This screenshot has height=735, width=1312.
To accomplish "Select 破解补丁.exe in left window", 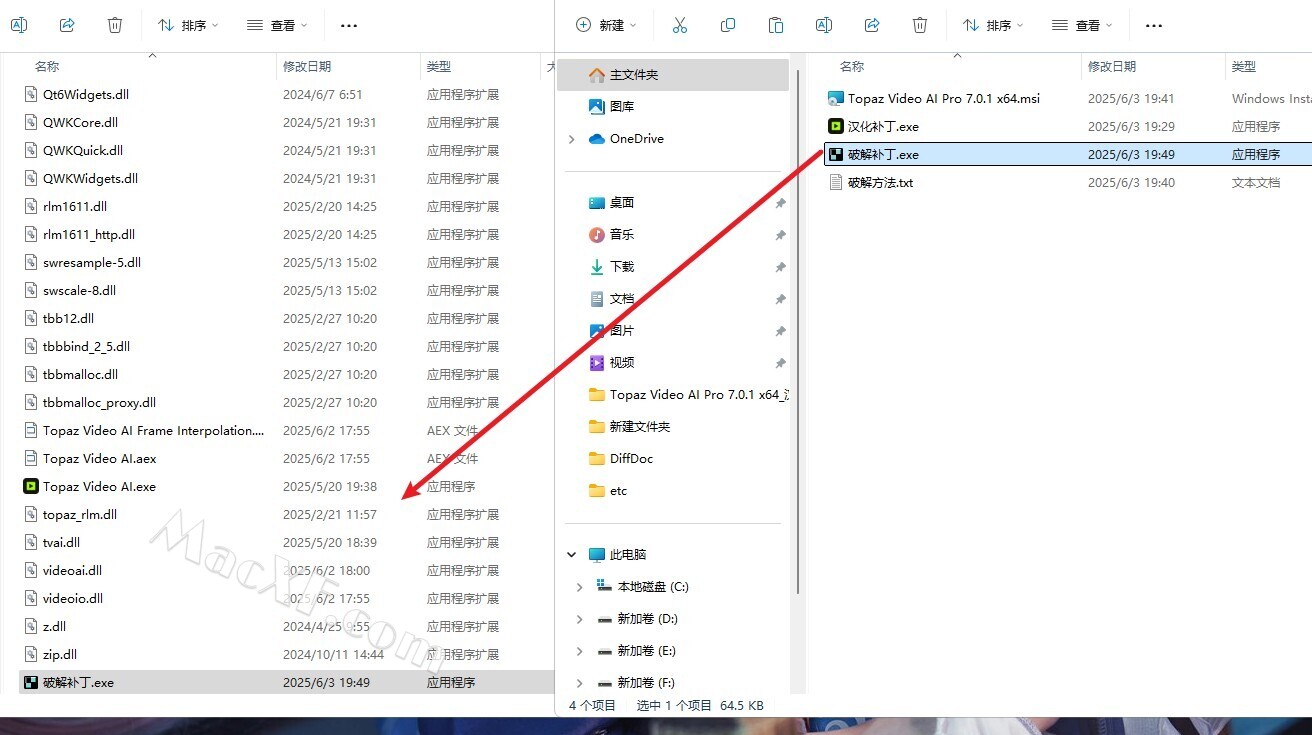I will pos(286,682).
